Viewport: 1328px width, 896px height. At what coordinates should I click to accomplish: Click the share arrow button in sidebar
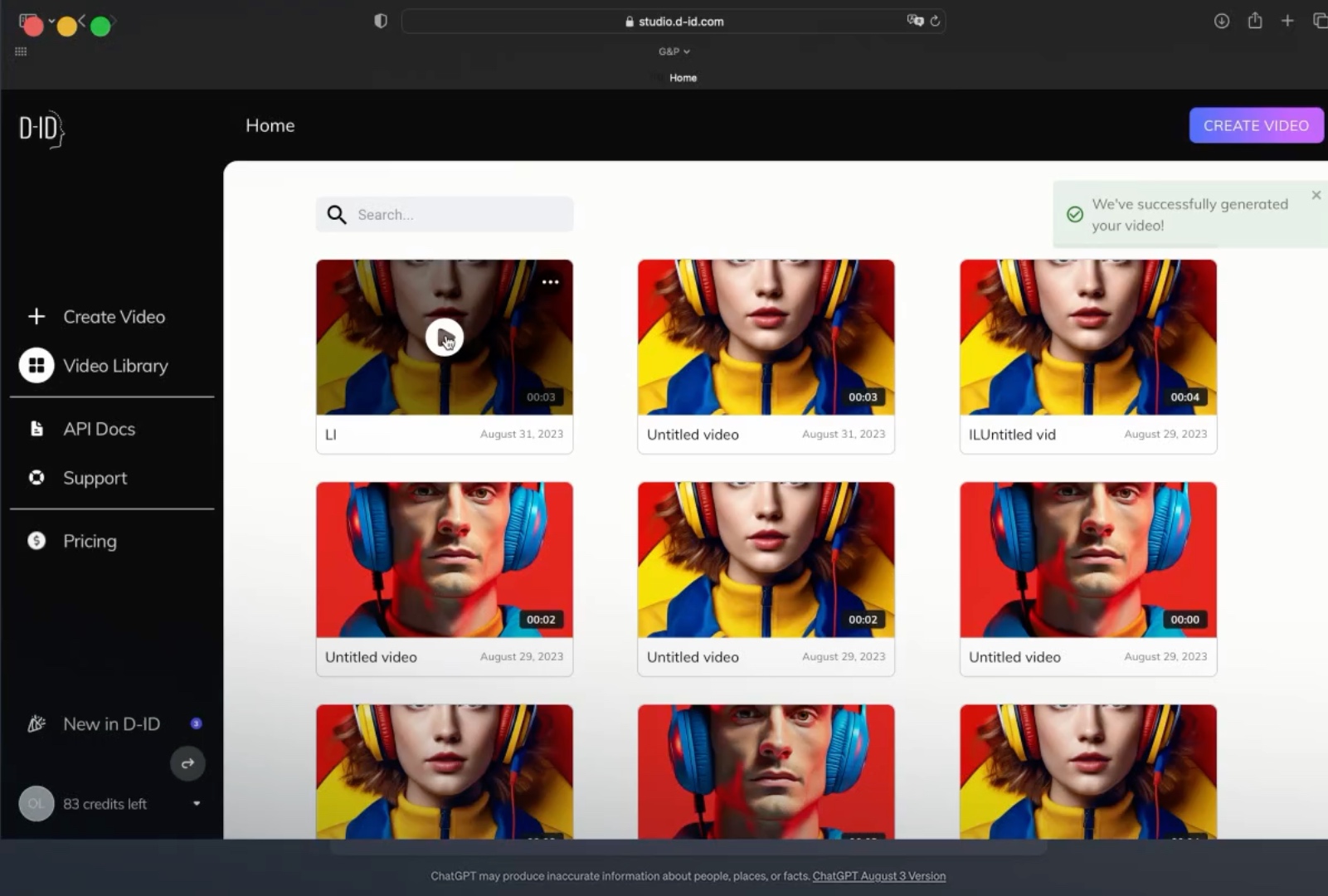[187, 763]
